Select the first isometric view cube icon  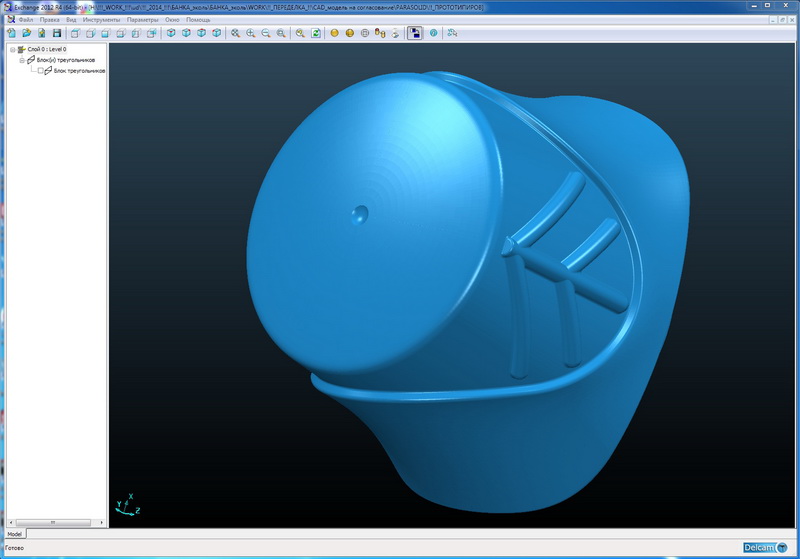pos(171,33)
